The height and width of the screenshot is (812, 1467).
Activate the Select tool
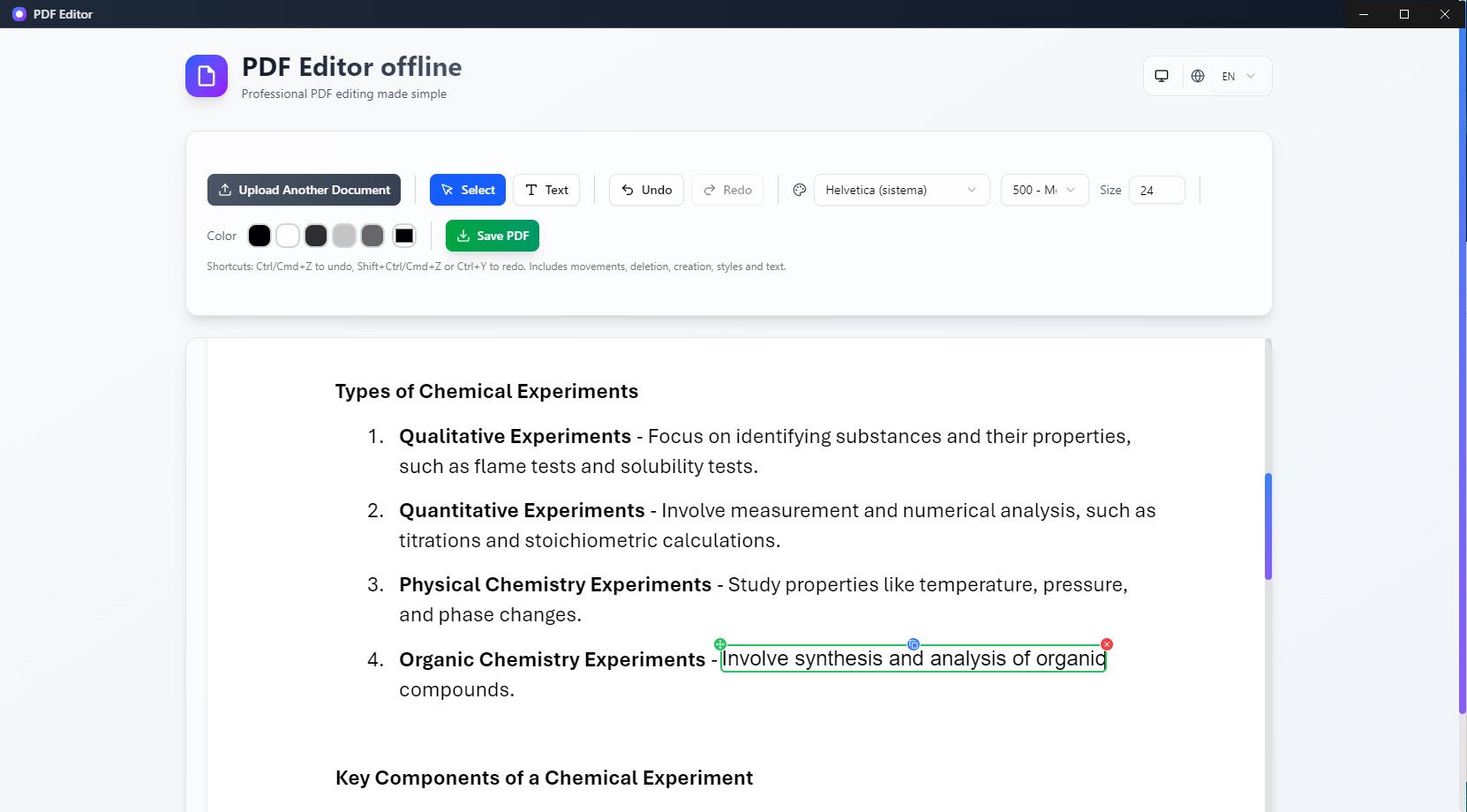[x=468, y=190]
